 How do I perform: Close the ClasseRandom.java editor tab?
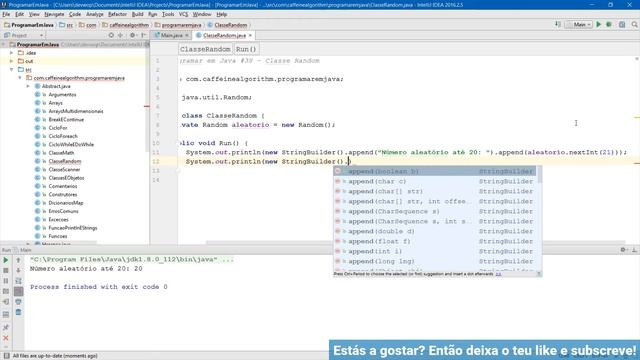click(250, 36)
